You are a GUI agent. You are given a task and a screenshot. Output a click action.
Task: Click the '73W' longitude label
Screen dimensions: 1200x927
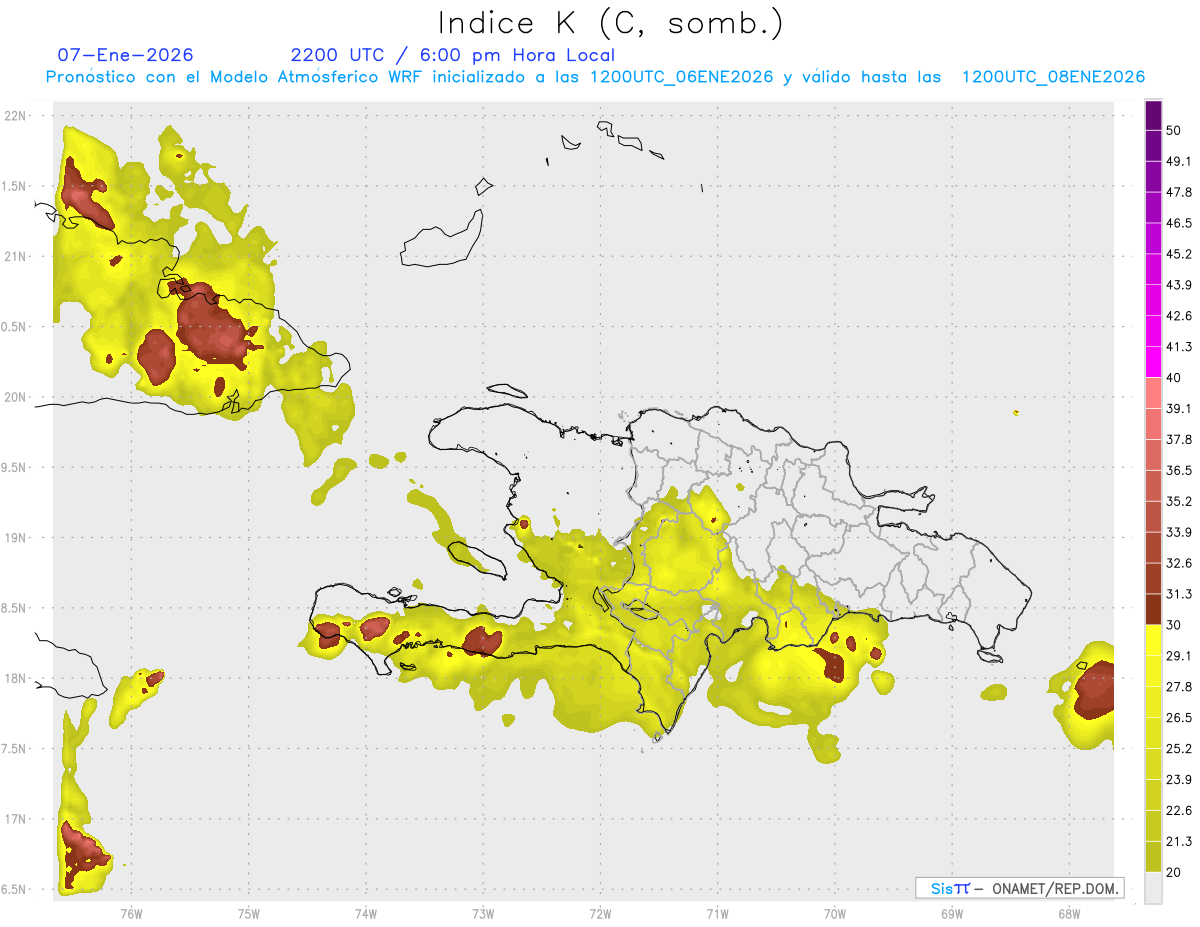coord(483,913)
